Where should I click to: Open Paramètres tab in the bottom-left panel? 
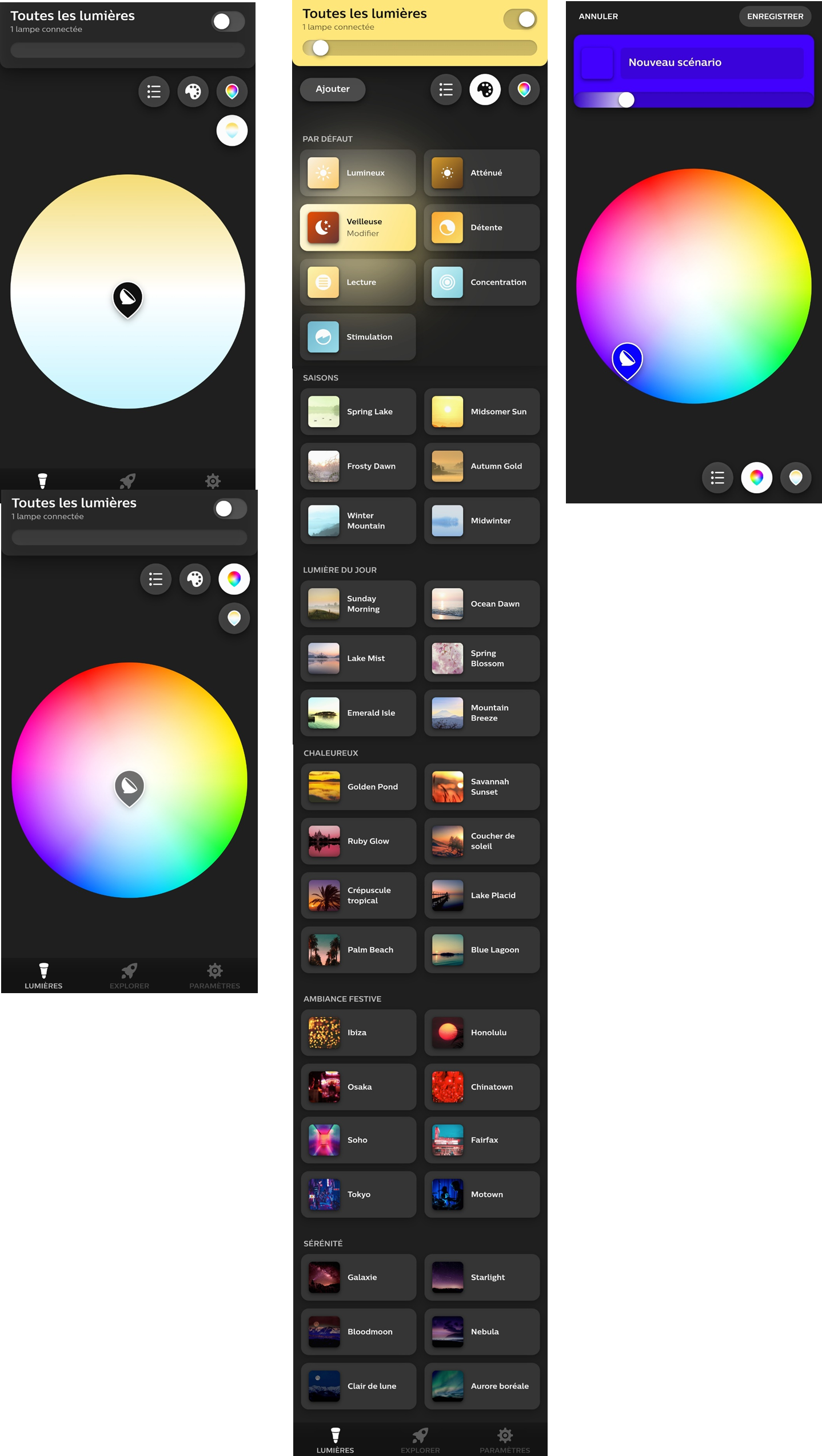215,976
